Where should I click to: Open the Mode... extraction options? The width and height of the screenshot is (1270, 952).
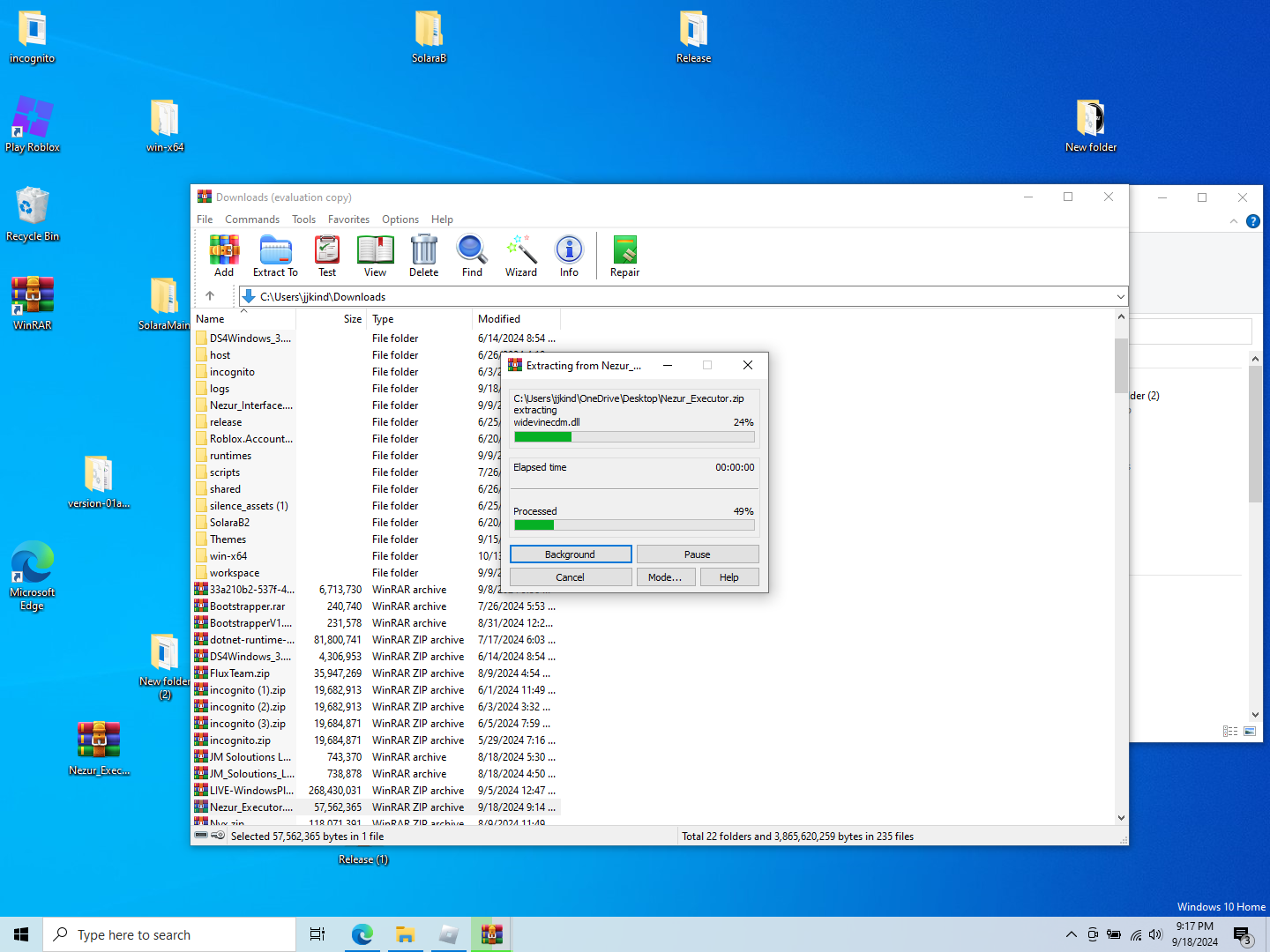pyautogui.click(x=665, y=577)
